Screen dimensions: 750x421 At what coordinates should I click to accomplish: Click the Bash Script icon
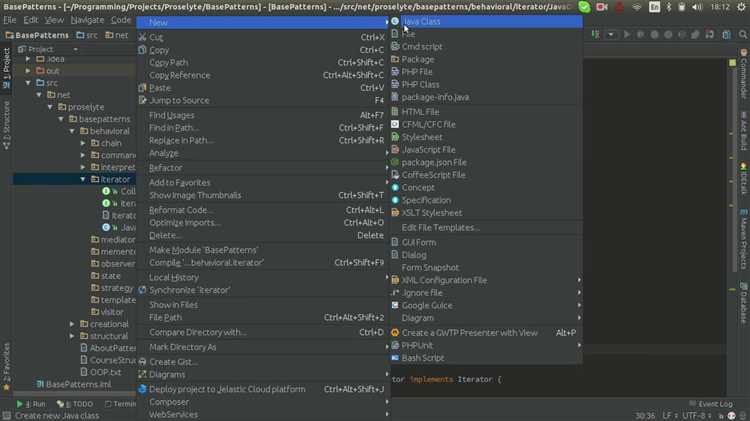click(x=395, y=358)
